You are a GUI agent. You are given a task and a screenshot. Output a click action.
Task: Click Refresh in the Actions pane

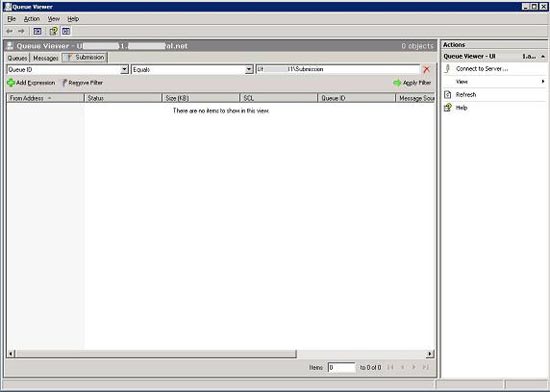466,94
